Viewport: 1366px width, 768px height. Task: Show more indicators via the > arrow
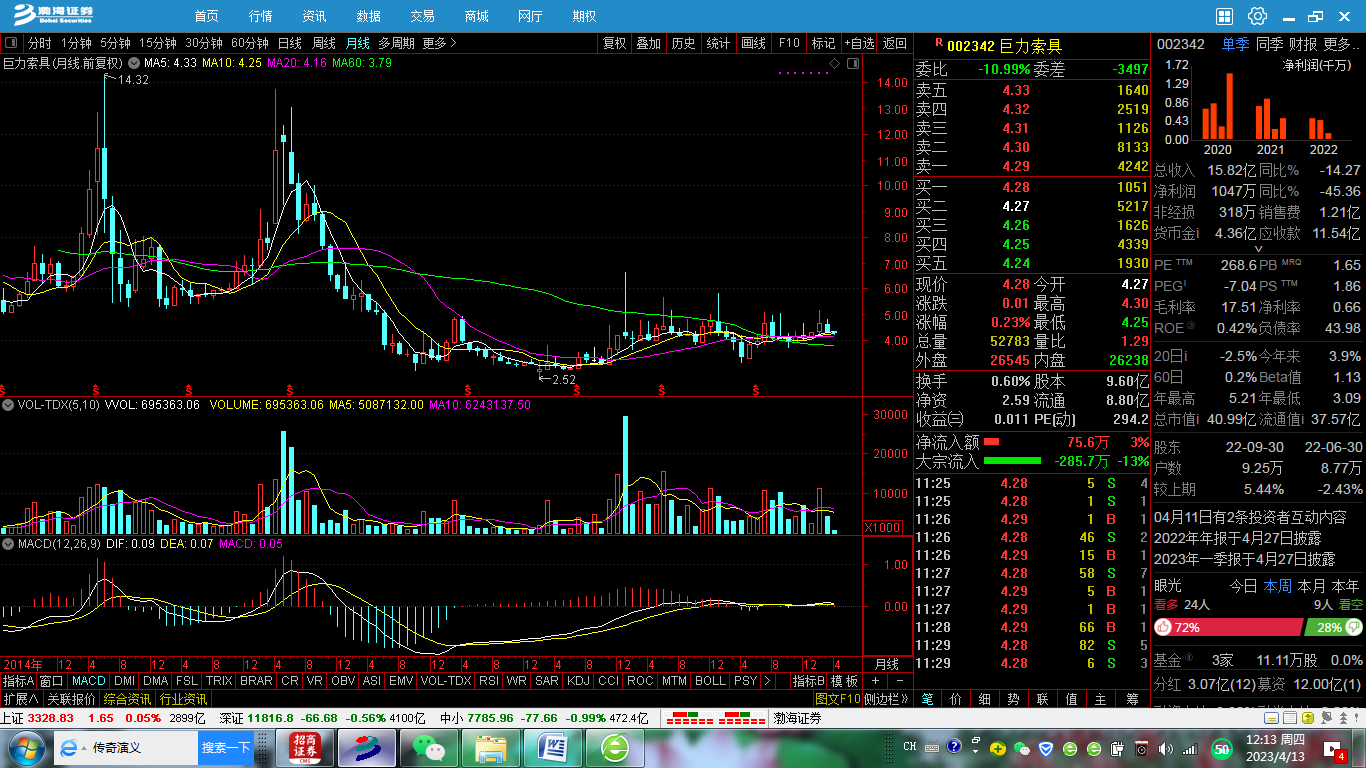(x=767, y=681)
